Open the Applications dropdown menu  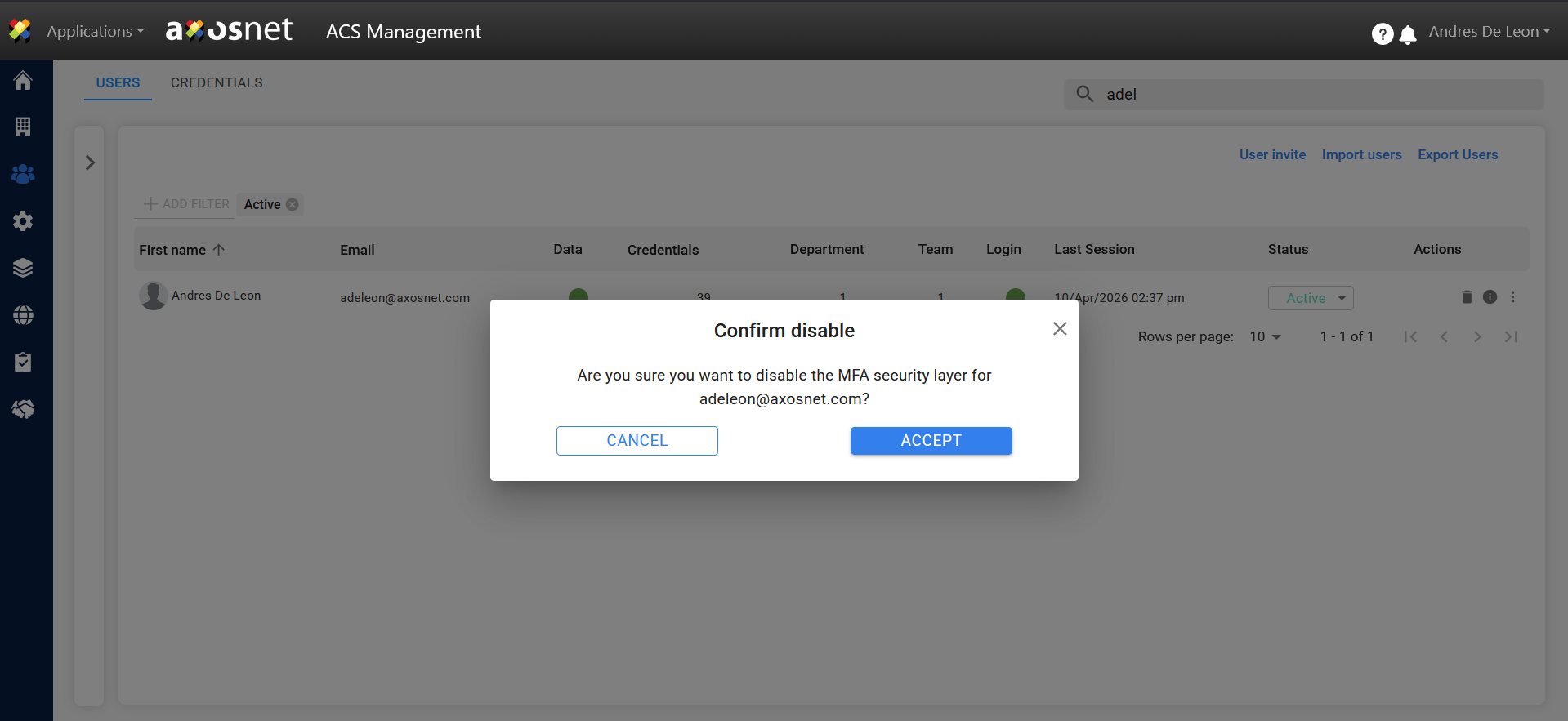(x=95, y=32)
